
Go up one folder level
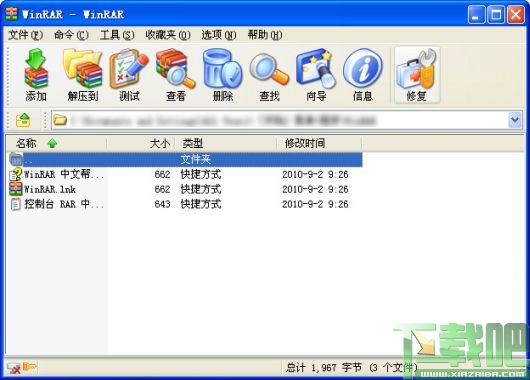point(23,120)
